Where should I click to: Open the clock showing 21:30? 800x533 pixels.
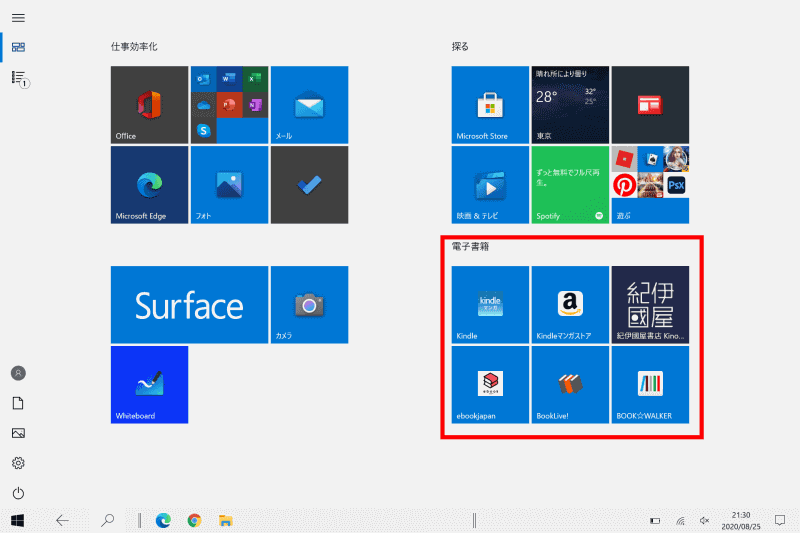pos(741,521)
